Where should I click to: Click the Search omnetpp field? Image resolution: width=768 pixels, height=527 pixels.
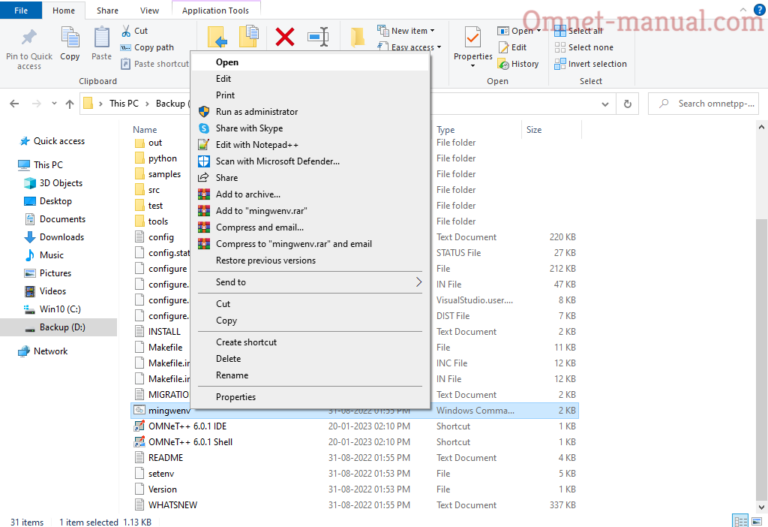704,104
